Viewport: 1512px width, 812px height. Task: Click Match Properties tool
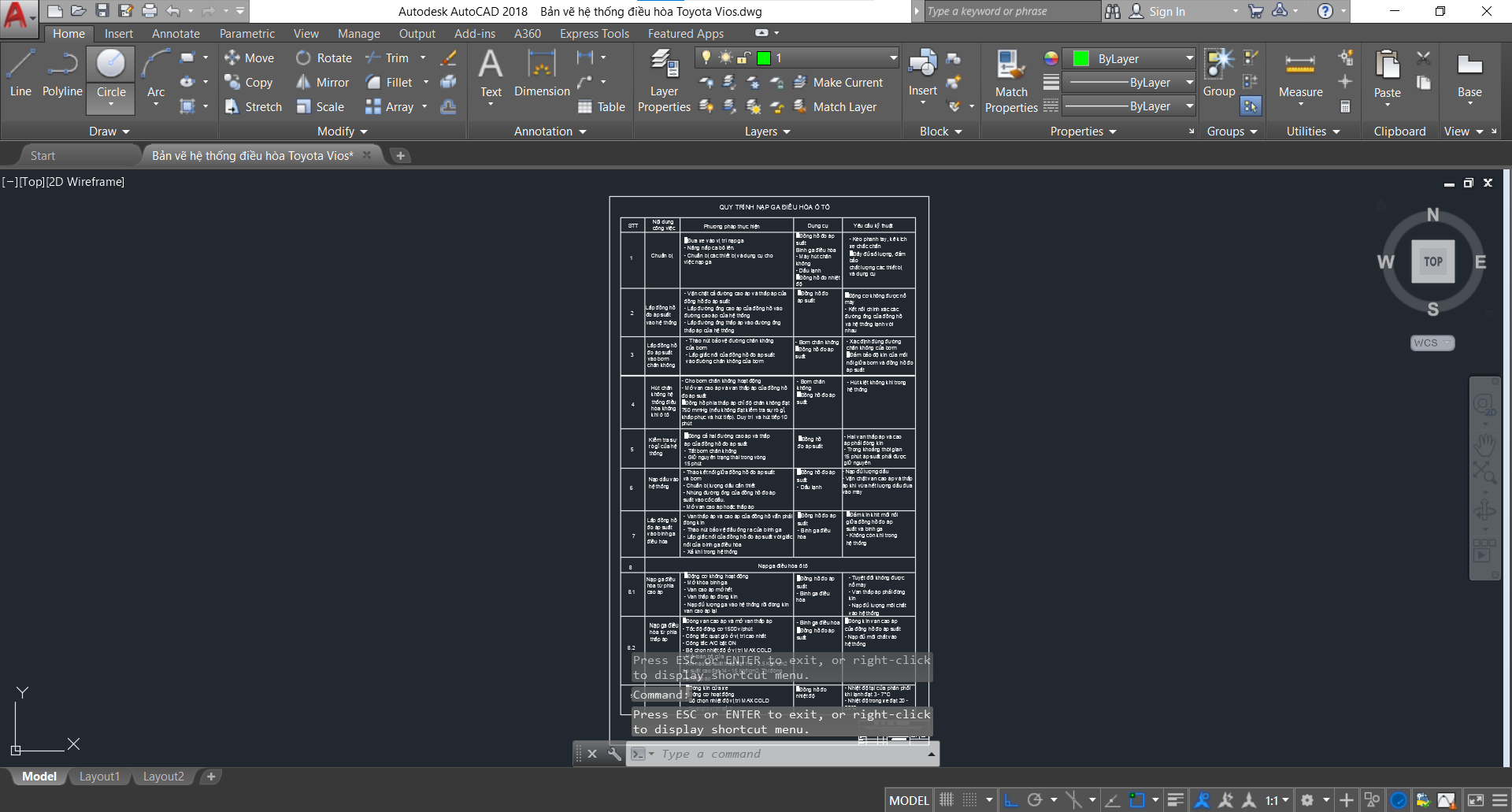1011,81
